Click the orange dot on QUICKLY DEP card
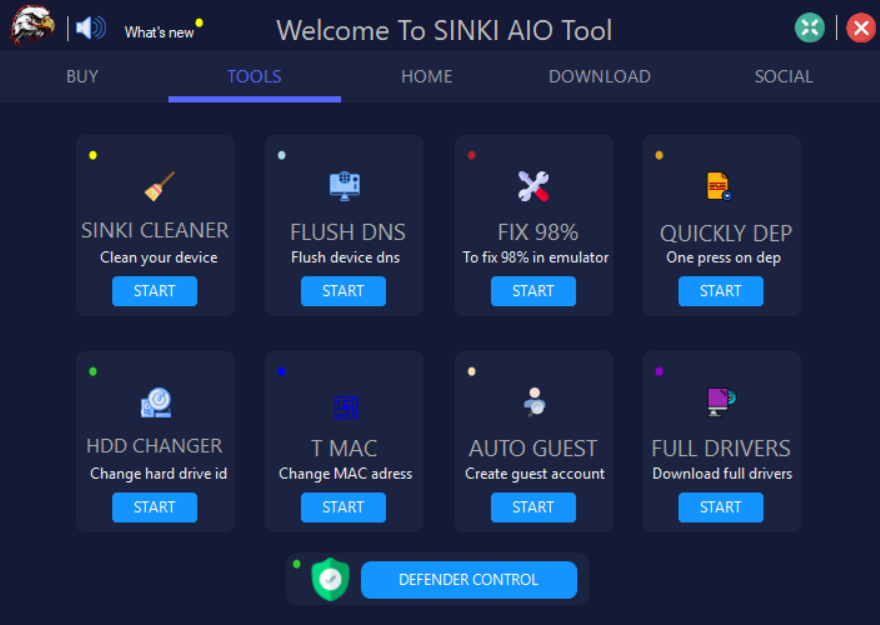 pyautogui.click(x=659, y=155)
